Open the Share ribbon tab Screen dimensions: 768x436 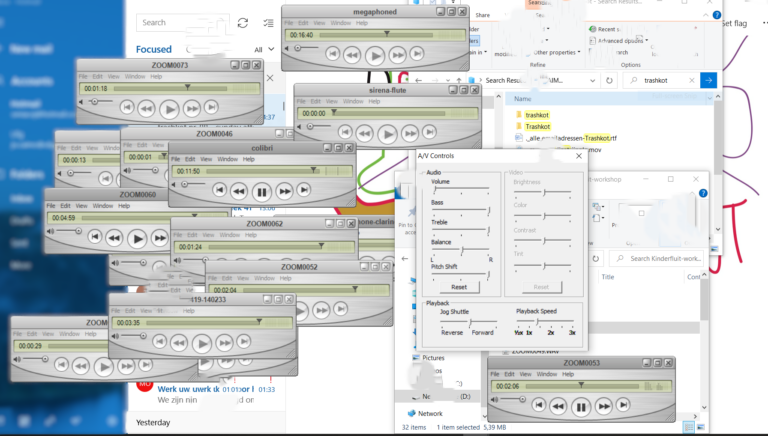click(482, 15)
